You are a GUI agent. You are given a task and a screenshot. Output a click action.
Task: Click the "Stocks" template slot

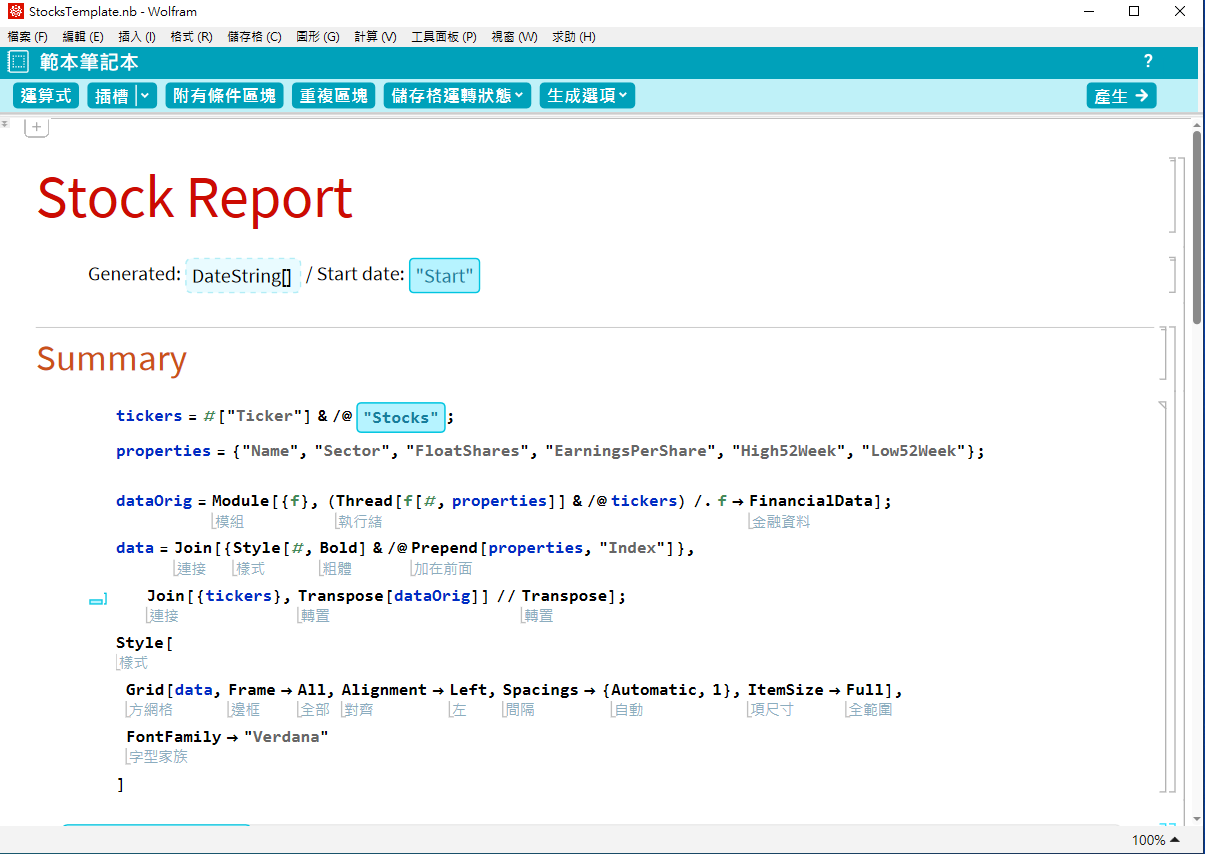(x=401, y=417)
